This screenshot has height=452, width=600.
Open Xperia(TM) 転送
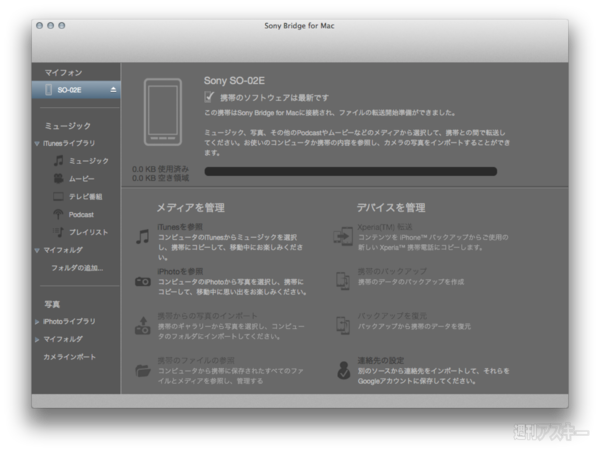tap(385, 227)
